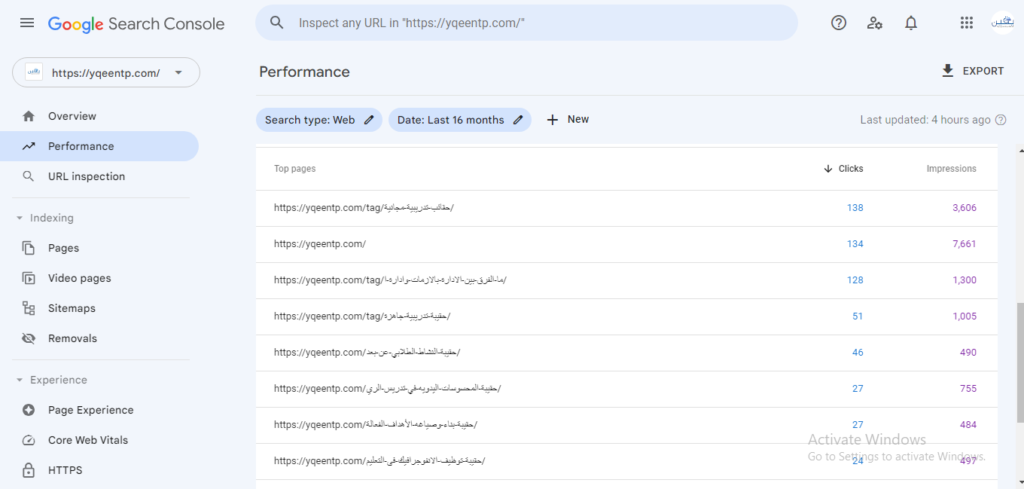Click the Pages documents icon
The width and height of the screenshot is (1024, 489).
coord(28,248)
